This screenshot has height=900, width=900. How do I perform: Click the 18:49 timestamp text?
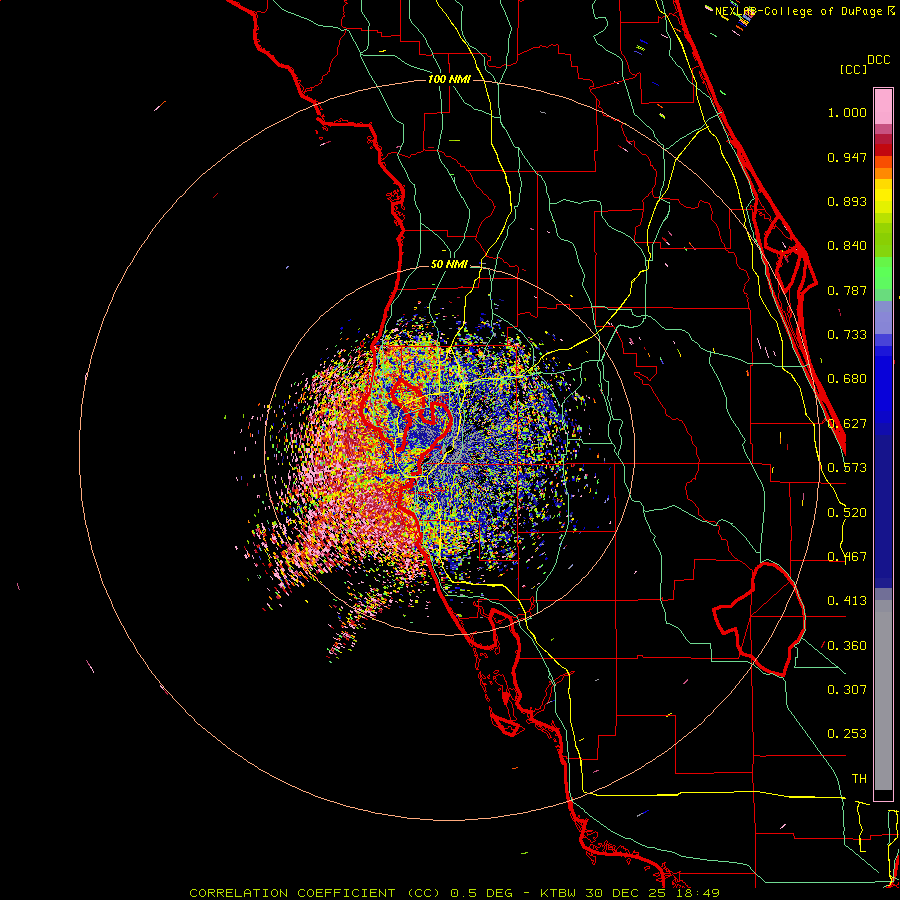tap(697, 893)
